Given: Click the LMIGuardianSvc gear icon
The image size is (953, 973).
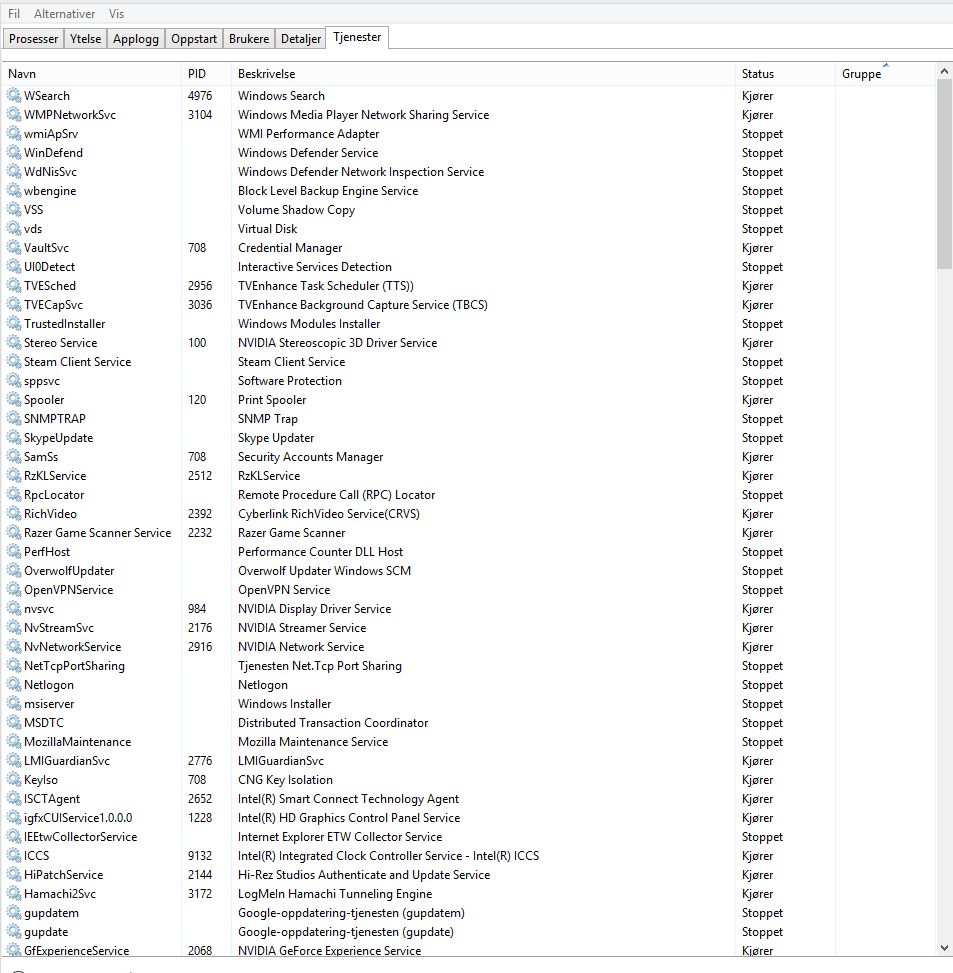Looking at the screenshot, I should (14, 761).
